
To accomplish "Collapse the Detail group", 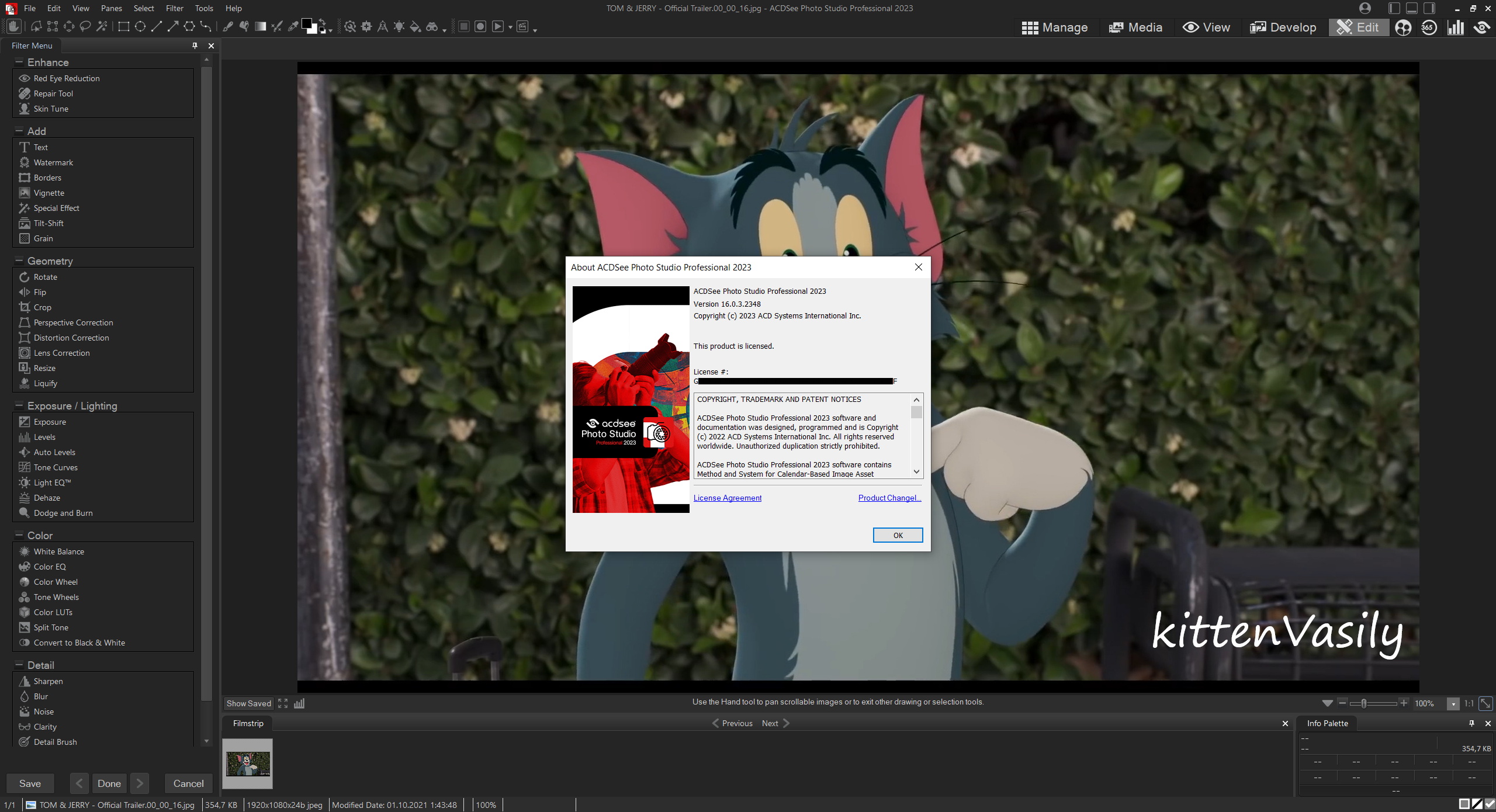I will tap(19, 665).
